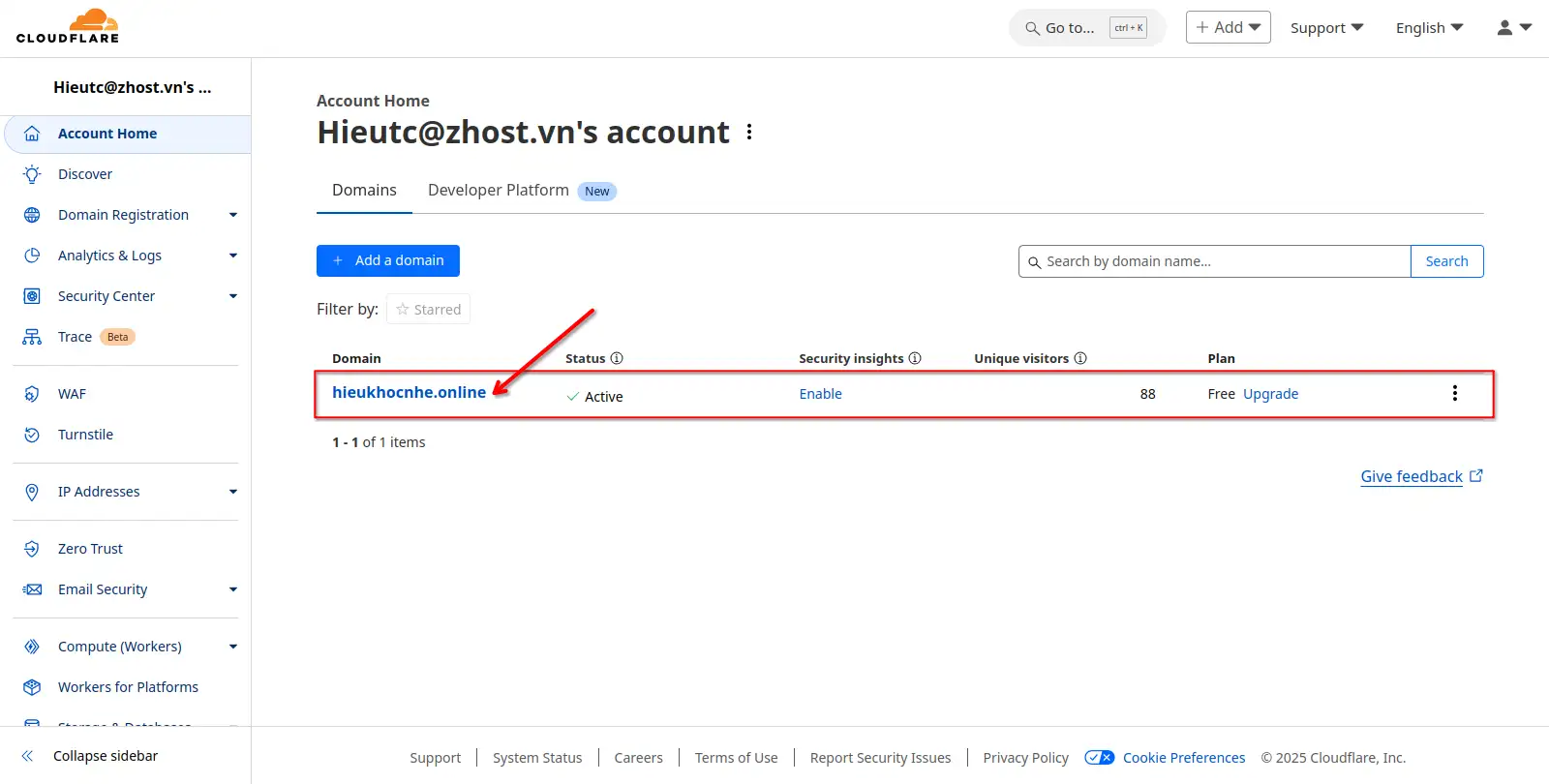Open the WAF shield icon in sidebar
Viewport: 1549px width, 784px height.
point(32,394)
